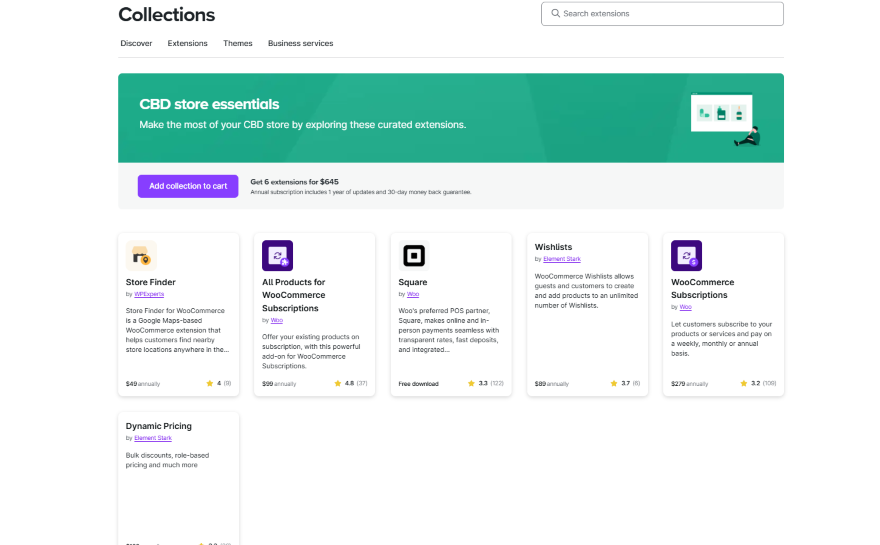Click the Free download label
The image size is (880, 545).
[x=418, y=384]
